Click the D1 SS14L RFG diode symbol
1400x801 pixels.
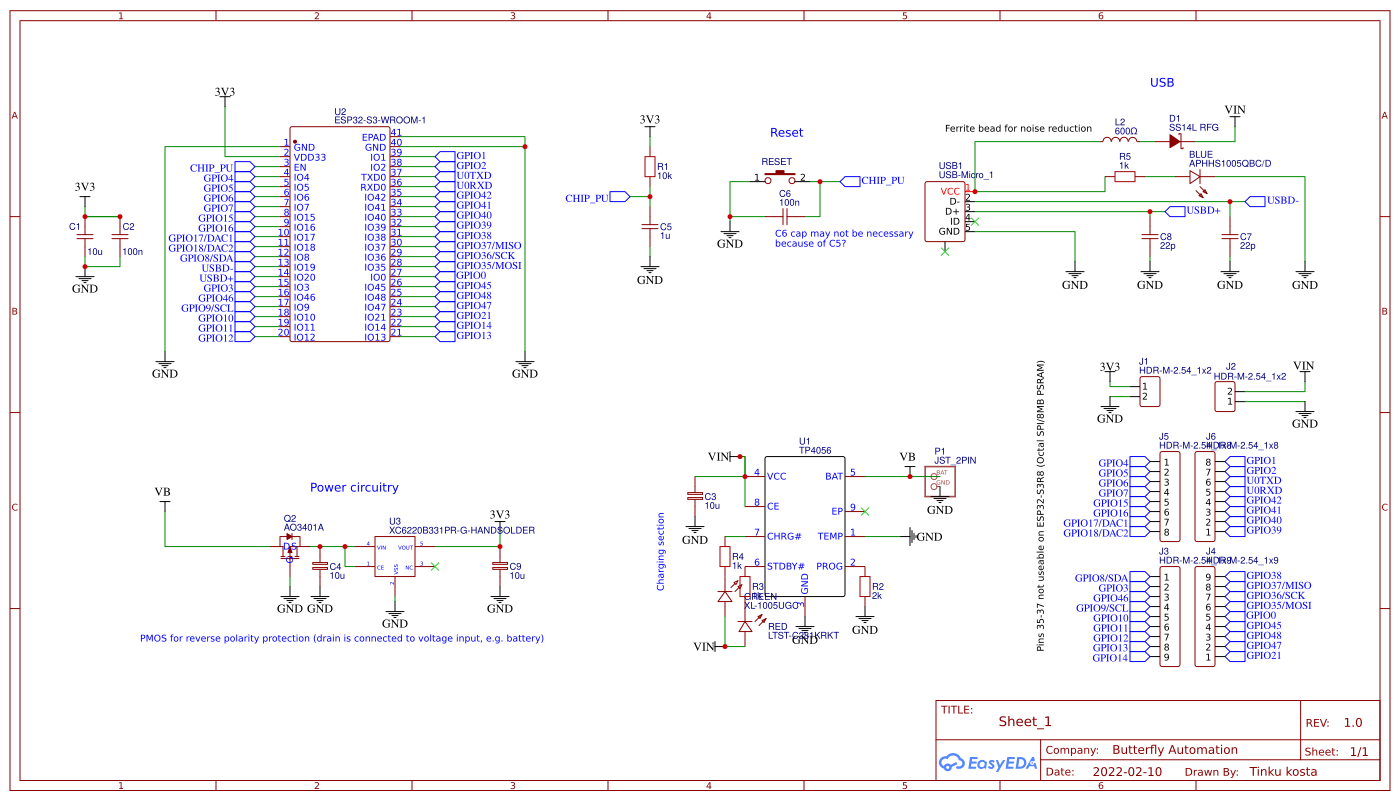(1175, 141)
